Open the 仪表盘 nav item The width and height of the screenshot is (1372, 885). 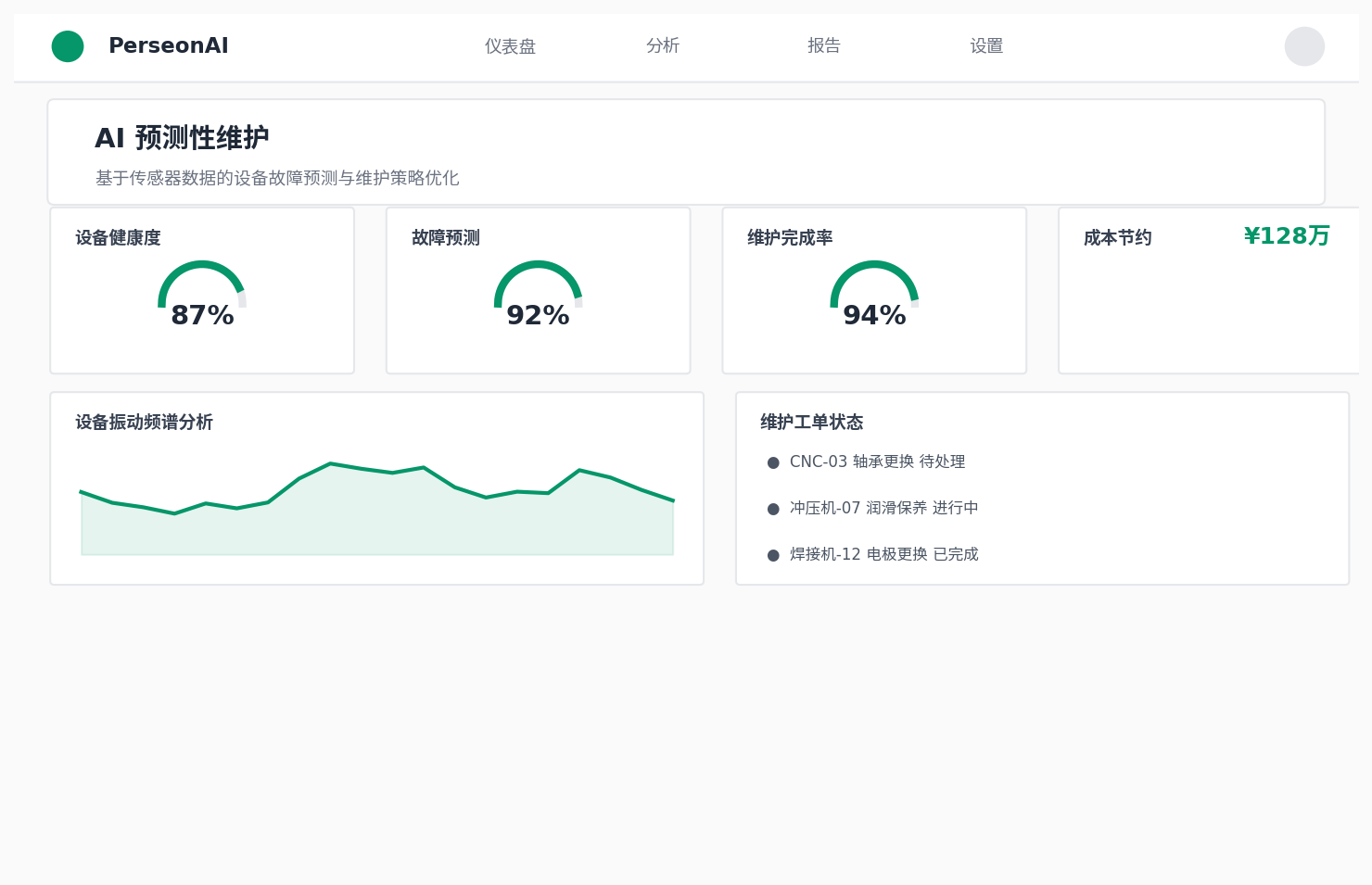[510, 46]
